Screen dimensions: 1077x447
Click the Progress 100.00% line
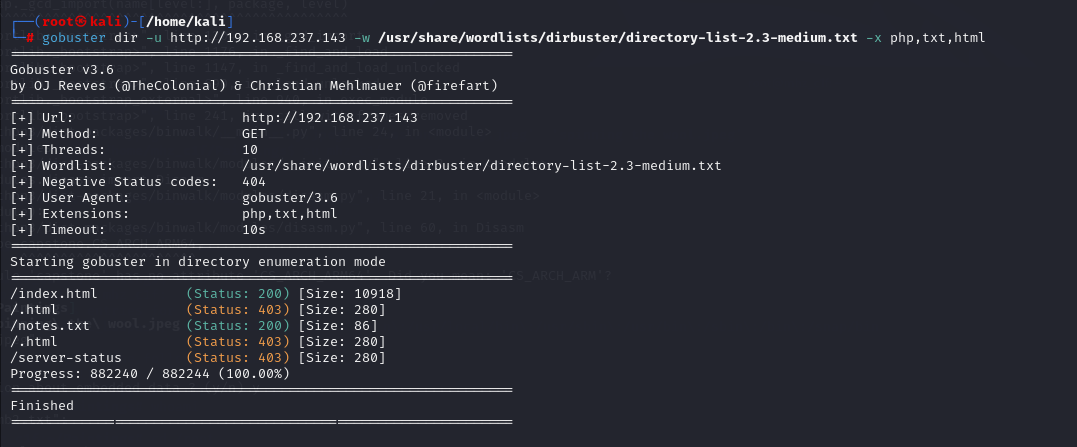click(150, 373)
